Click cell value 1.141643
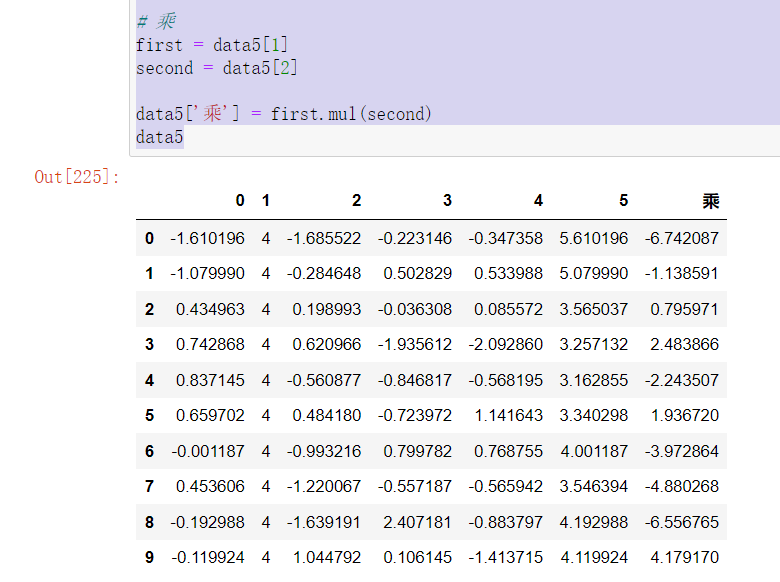The width and height of the screenshot is (780, 582). (508, 415)
